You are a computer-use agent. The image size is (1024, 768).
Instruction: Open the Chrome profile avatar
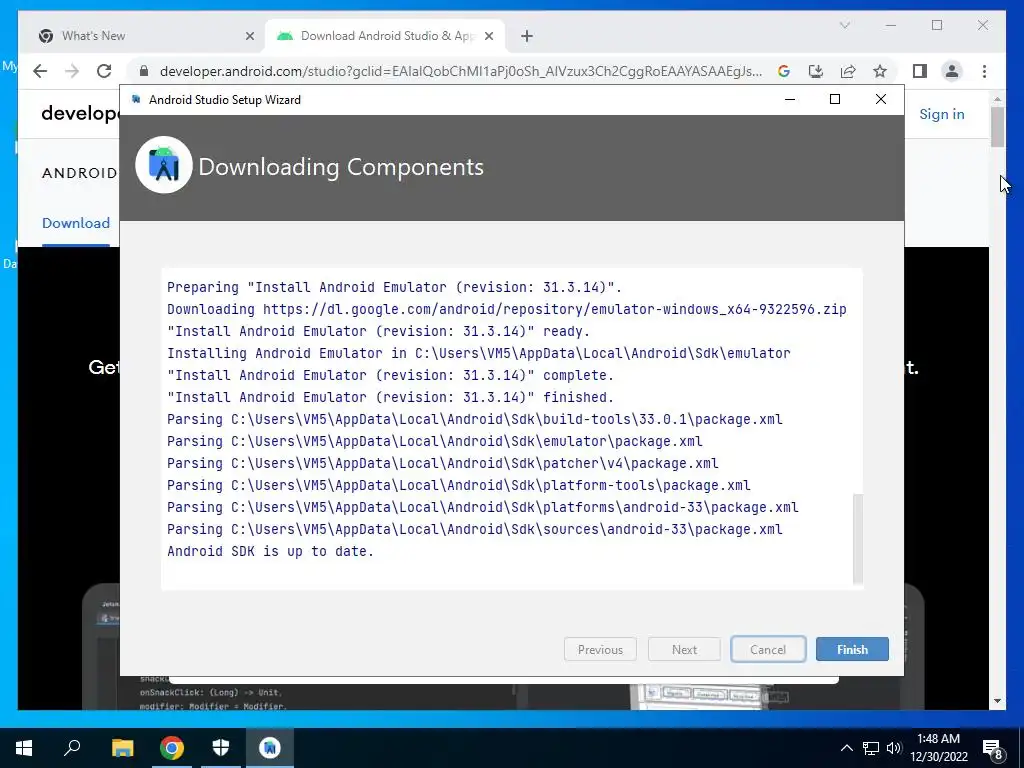pos(952,71)
